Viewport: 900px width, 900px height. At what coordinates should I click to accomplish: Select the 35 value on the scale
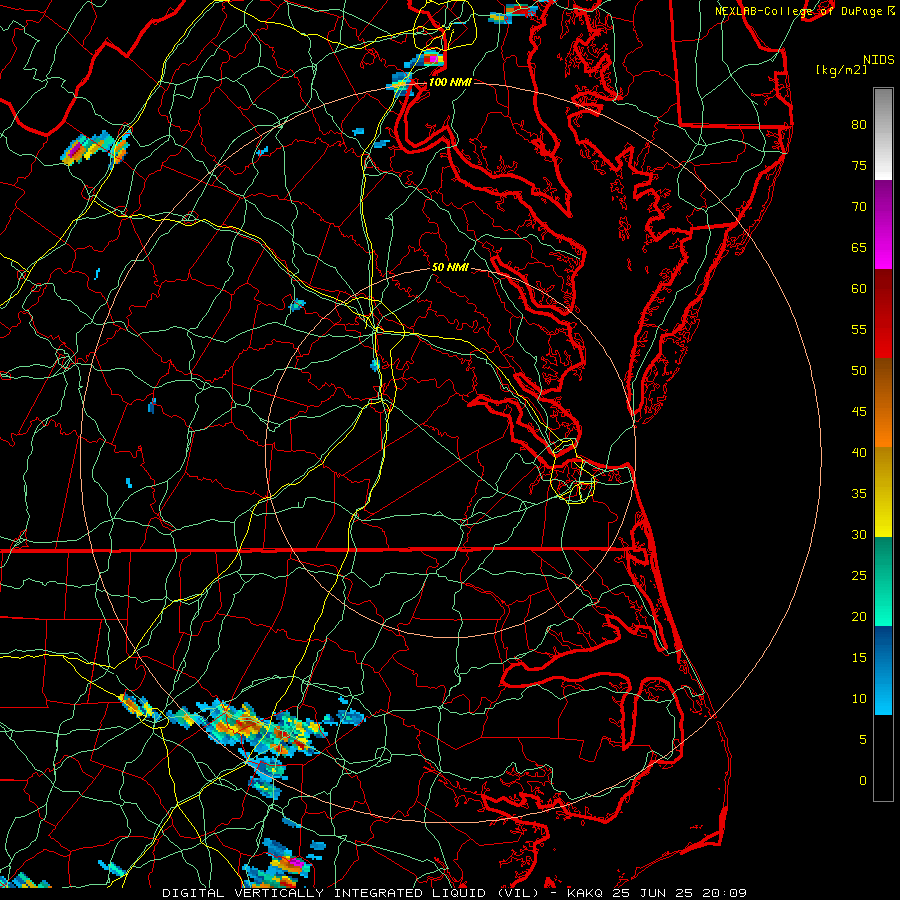tap(859, 494)
